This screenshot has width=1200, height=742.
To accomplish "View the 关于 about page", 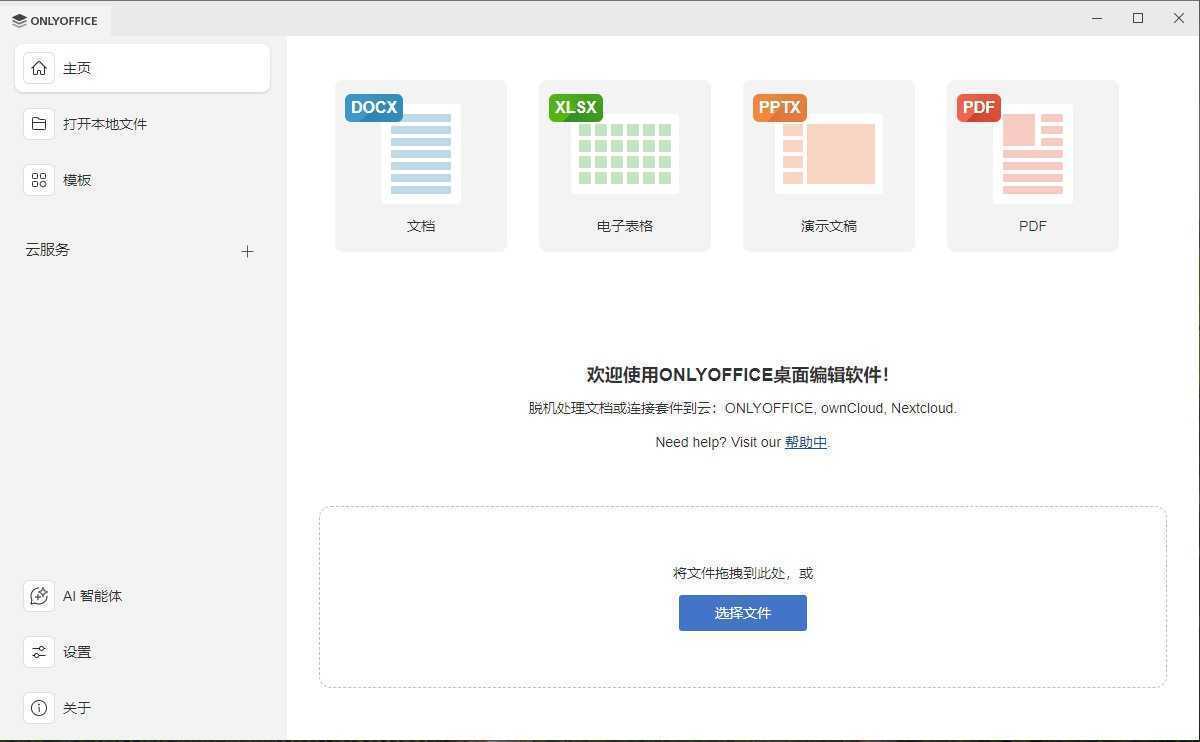I will click(77, 708).
